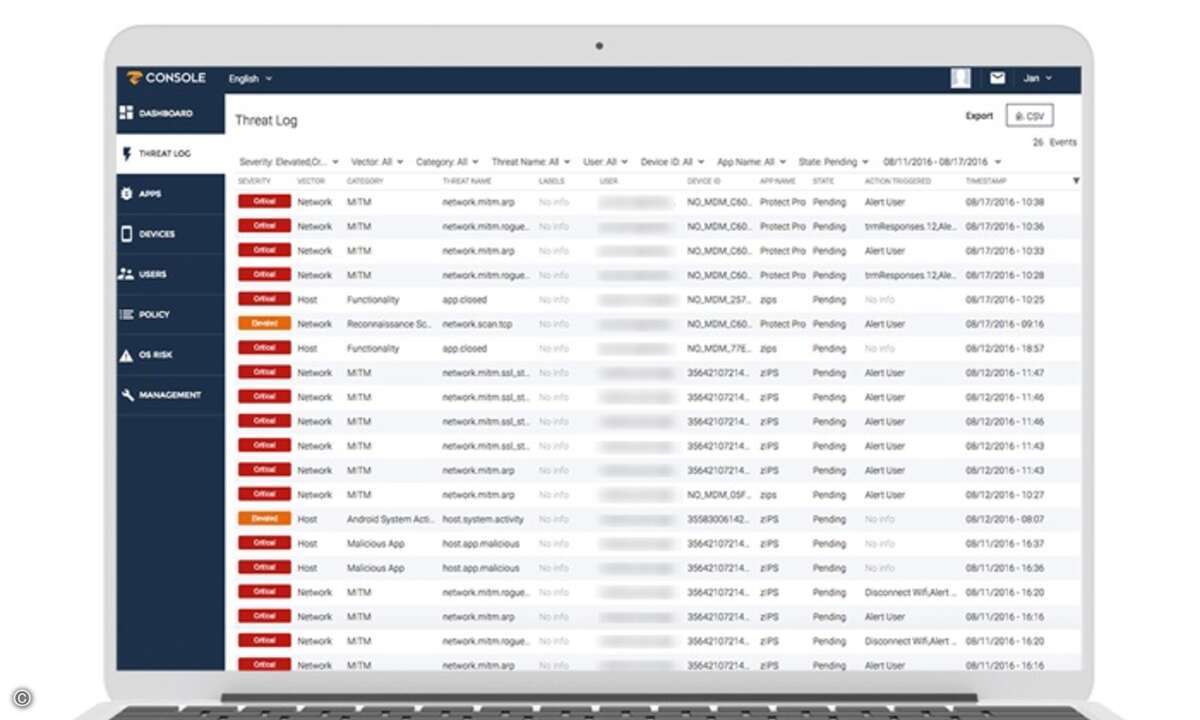The height and width of the screenshot is (720, 1200).
Task: Click the Export label
Action: click(979, 116)
